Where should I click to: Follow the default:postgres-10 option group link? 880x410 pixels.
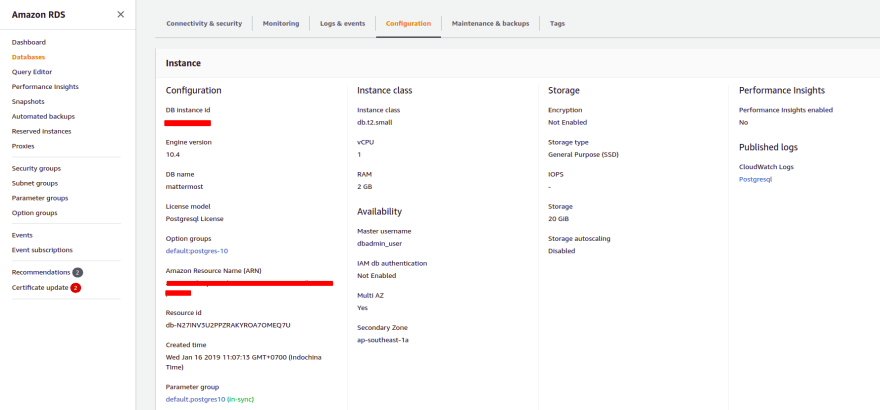tap(197, 251)
